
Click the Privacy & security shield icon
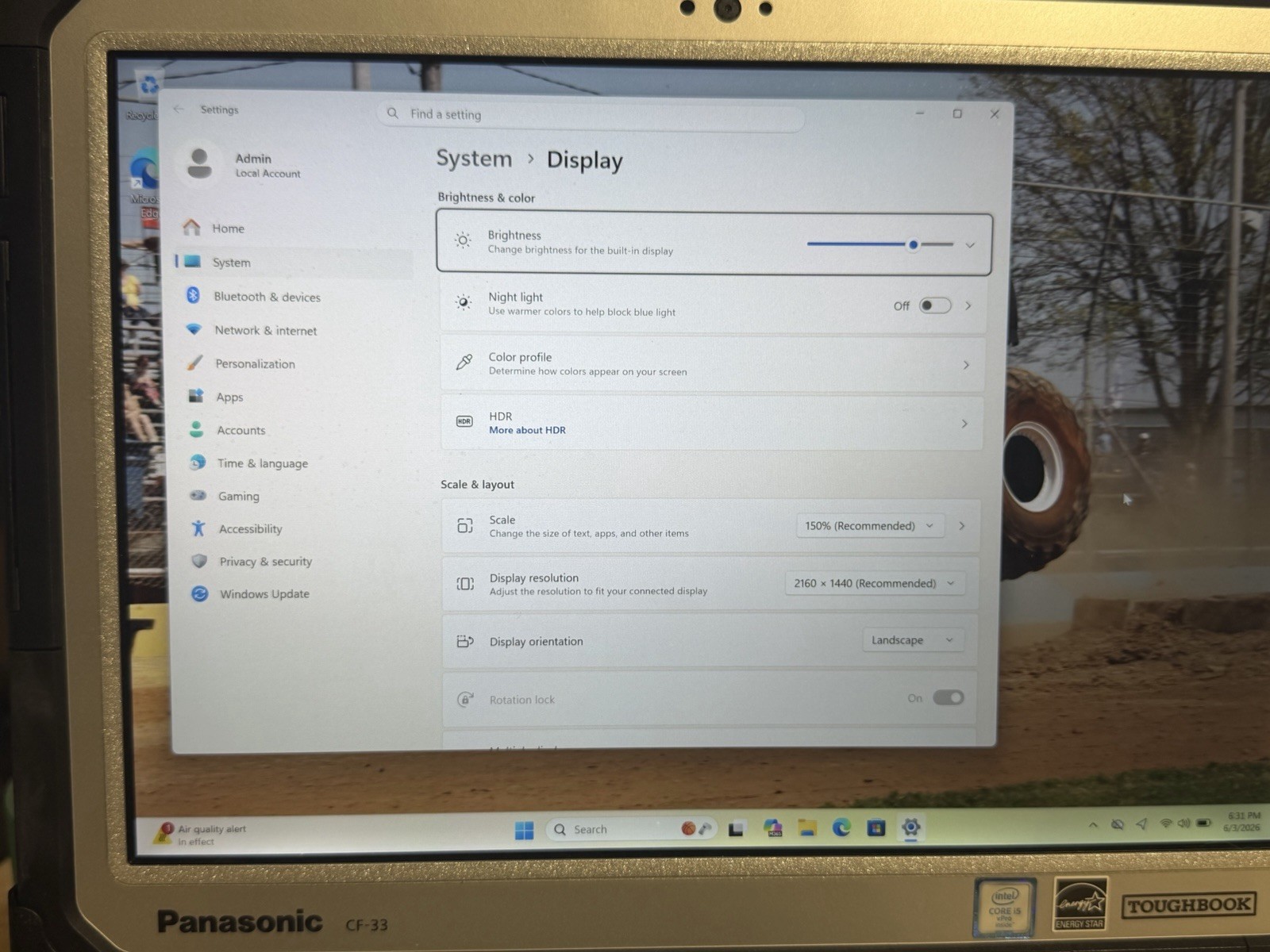(200, 561)
